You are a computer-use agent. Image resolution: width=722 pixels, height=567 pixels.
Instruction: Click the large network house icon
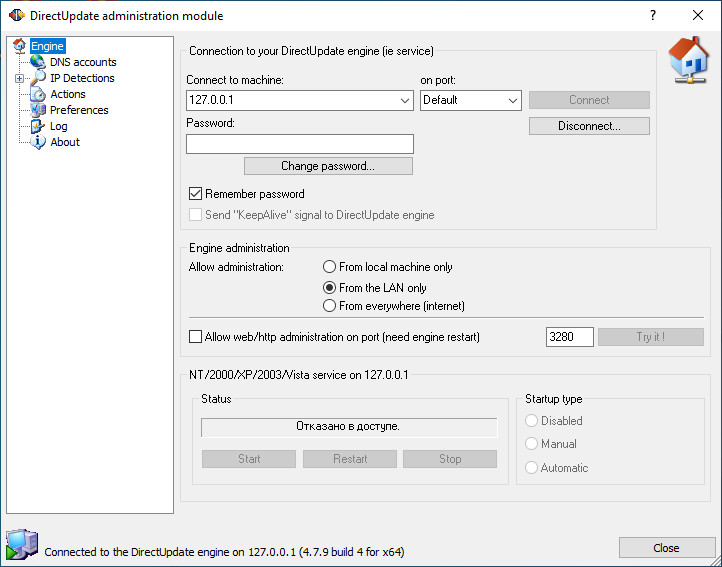coord(688,60)
